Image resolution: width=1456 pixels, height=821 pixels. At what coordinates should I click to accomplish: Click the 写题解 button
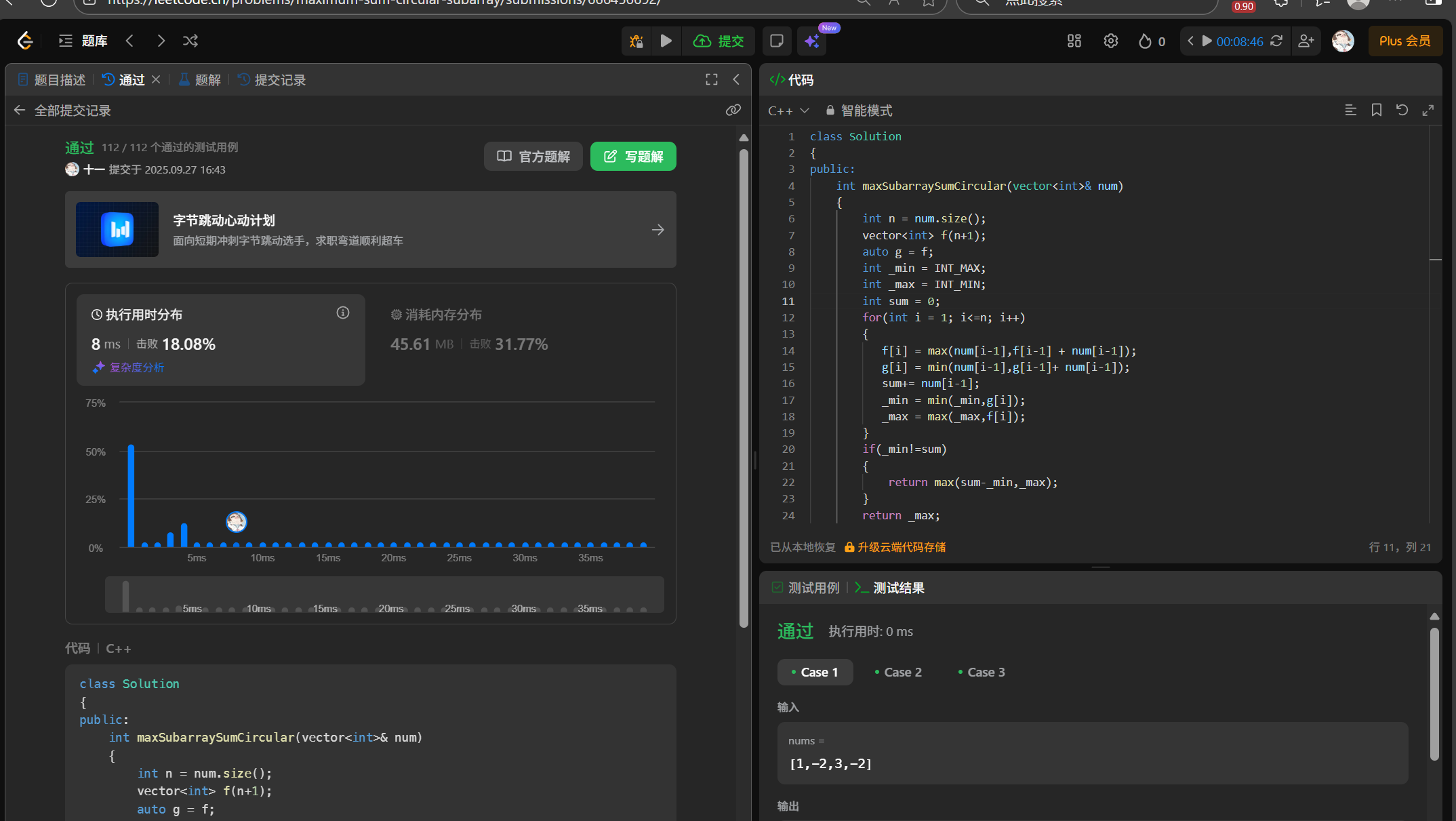[x=633, y=157]
